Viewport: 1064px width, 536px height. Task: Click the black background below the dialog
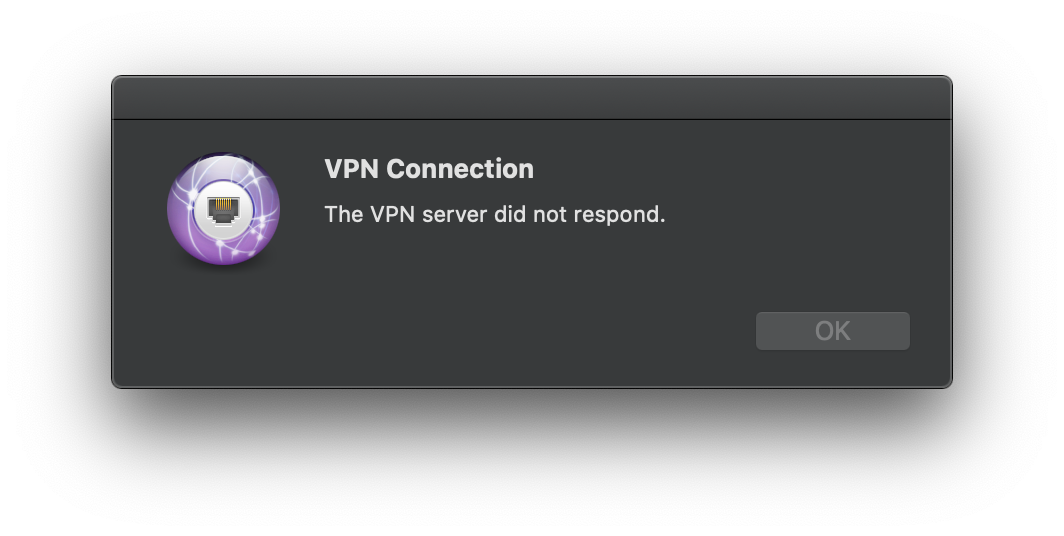coord(531,462)
